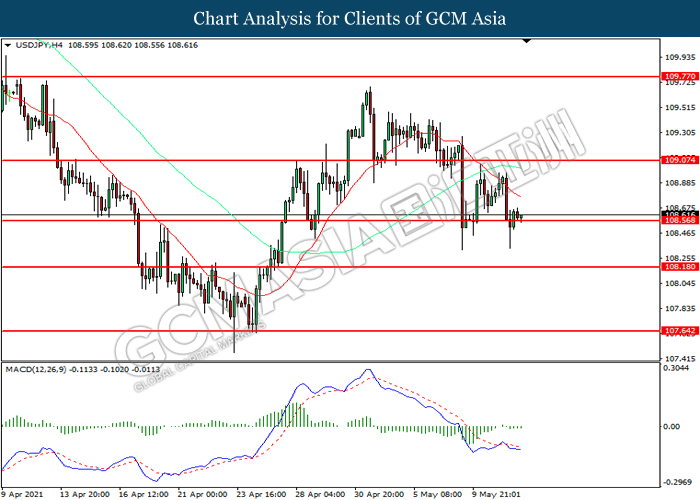Click the 28 Apr 04:00 time label
Image resolution: width=700 pixels, height=500 pixels.
321,494
